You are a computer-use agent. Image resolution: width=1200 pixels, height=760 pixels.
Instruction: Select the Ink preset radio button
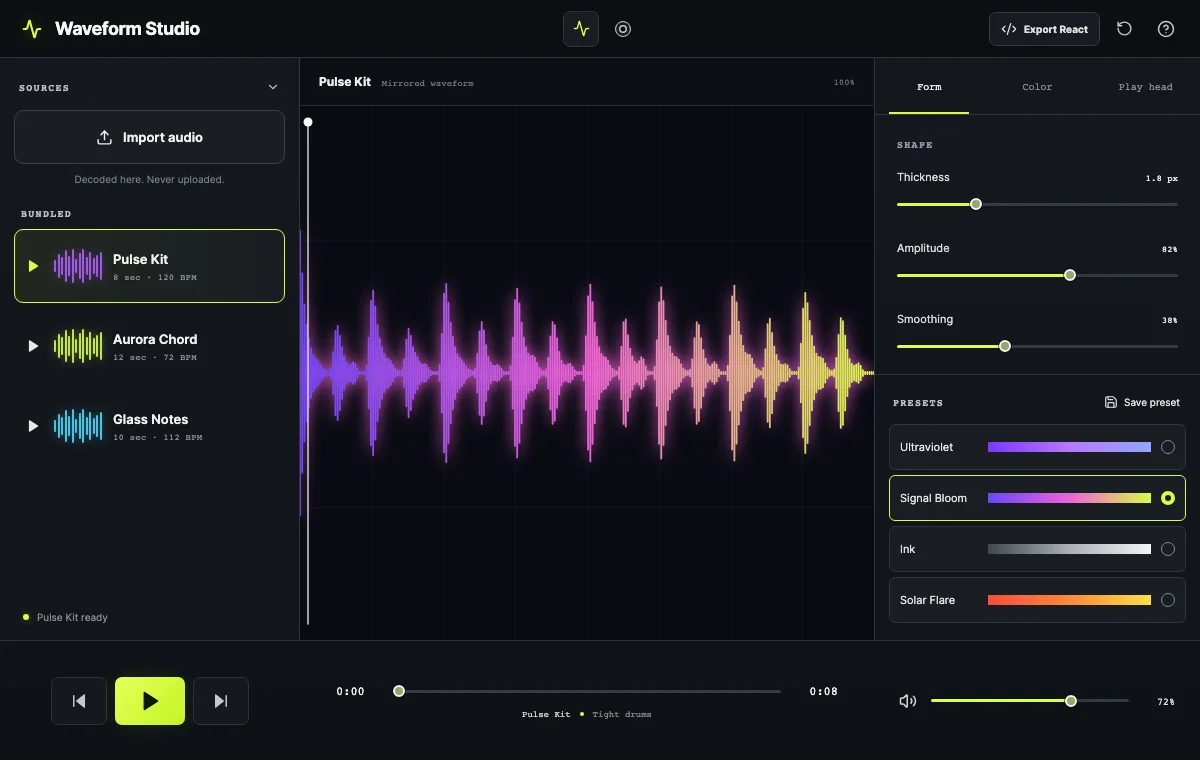[1167, 549]
